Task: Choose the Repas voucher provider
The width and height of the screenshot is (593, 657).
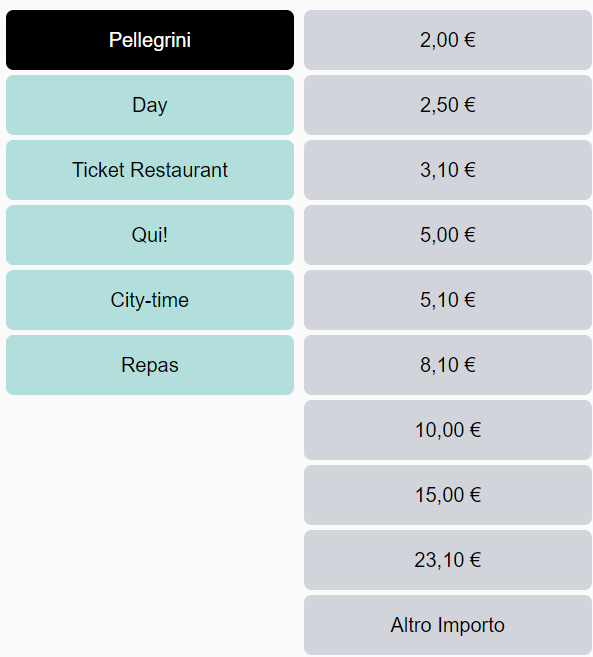Action: tap(150, 365)
